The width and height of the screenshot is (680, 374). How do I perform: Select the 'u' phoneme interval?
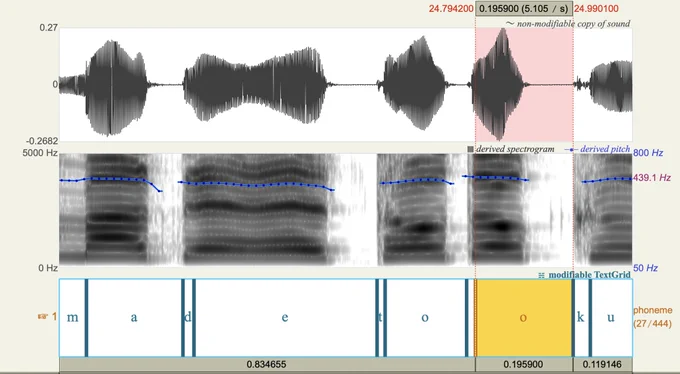click(x=611, y=318)
